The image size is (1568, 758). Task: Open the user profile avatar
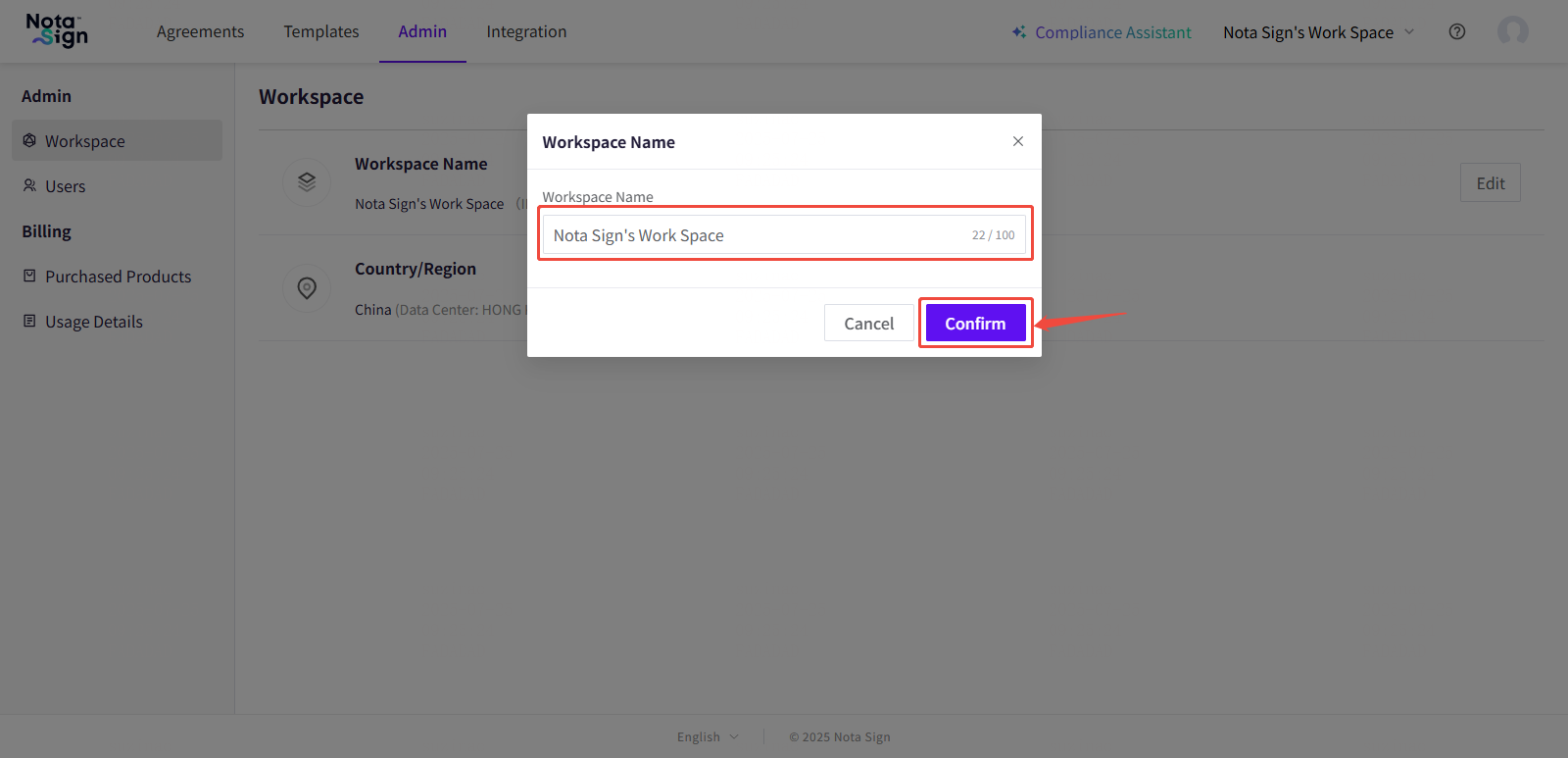tap(1512, 31)
